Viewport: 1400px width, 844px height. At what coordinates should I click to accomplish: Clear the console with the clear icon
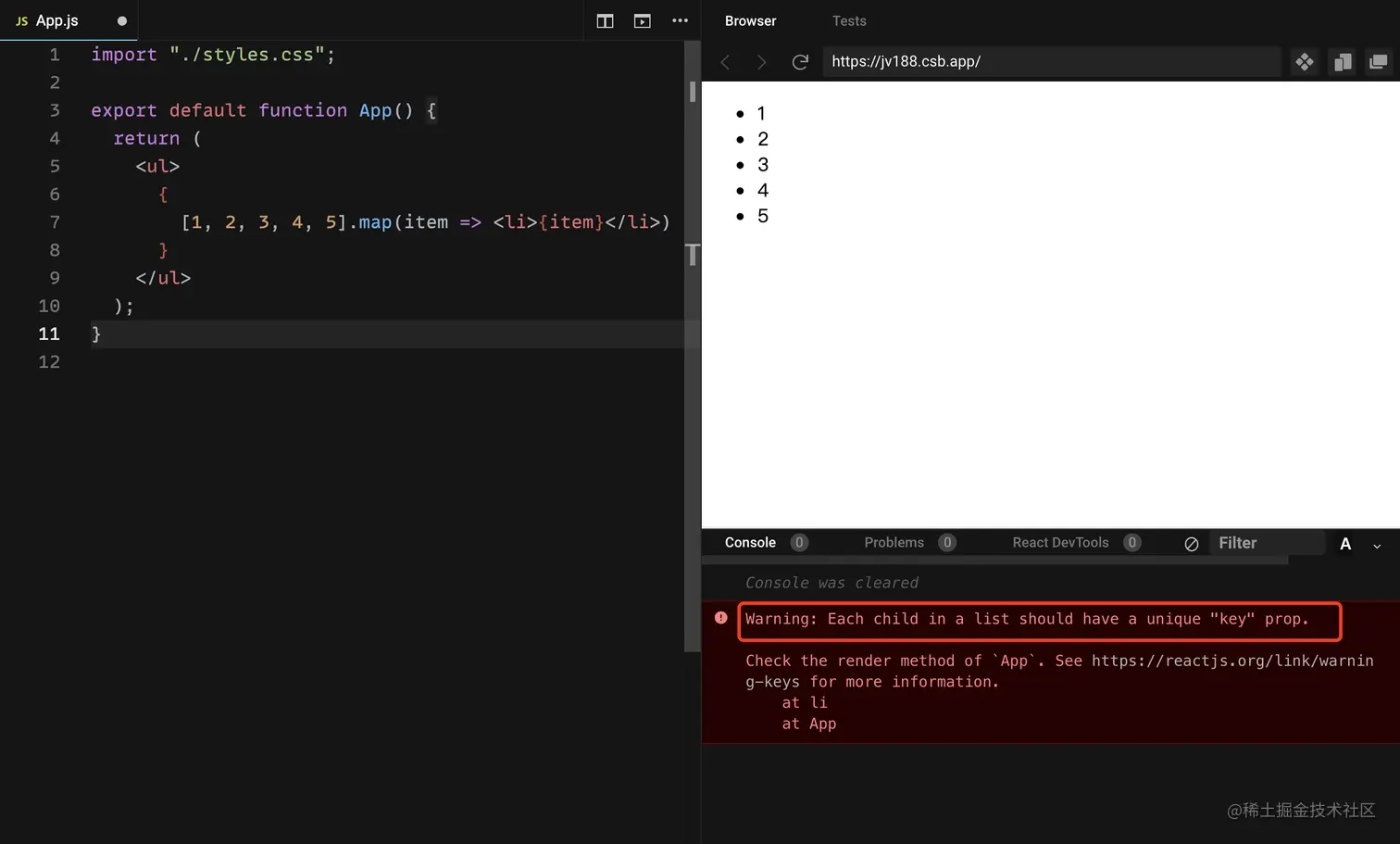point(1192,544)
